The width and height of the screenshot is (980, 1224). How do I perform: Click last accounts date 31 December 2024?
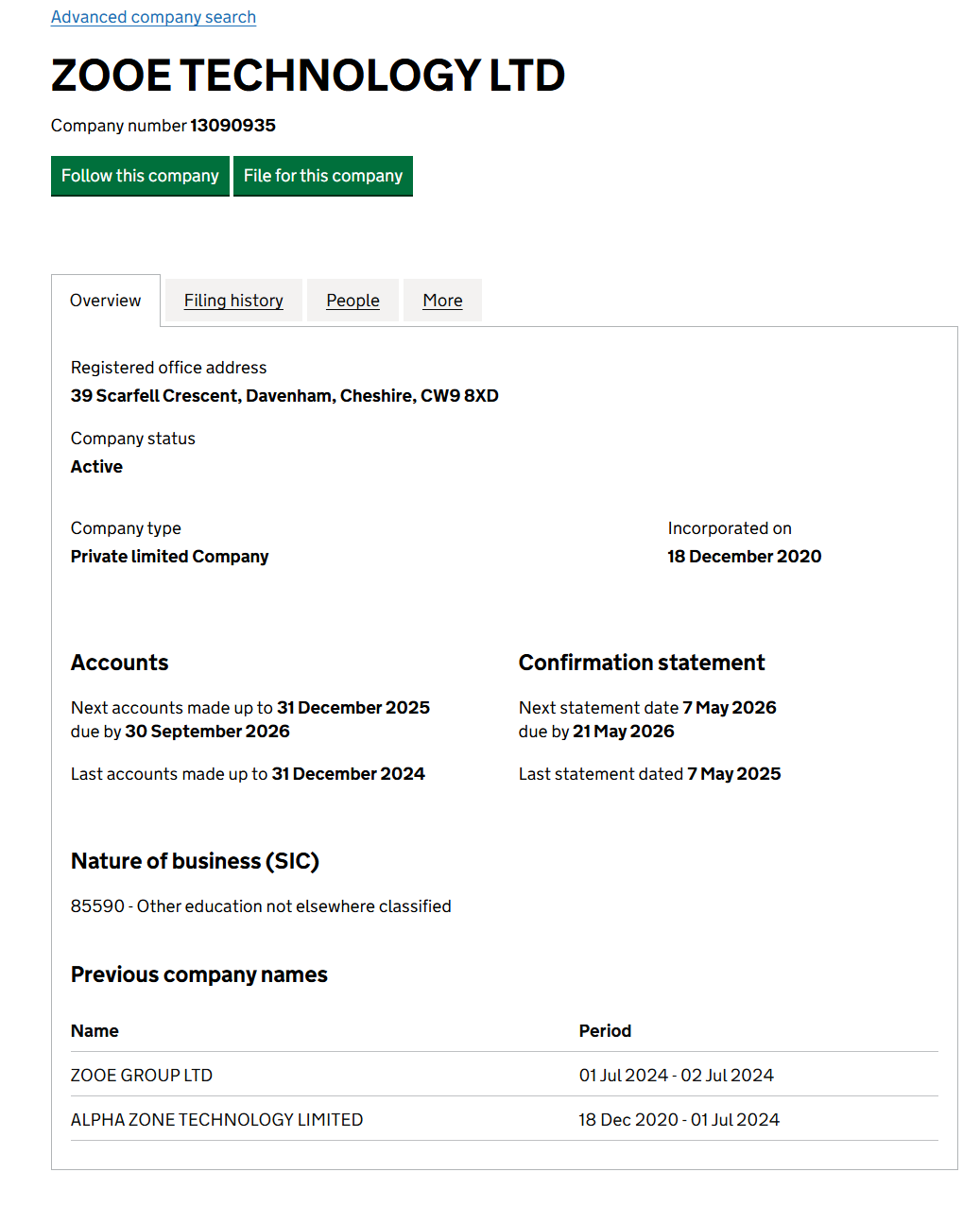349,774
